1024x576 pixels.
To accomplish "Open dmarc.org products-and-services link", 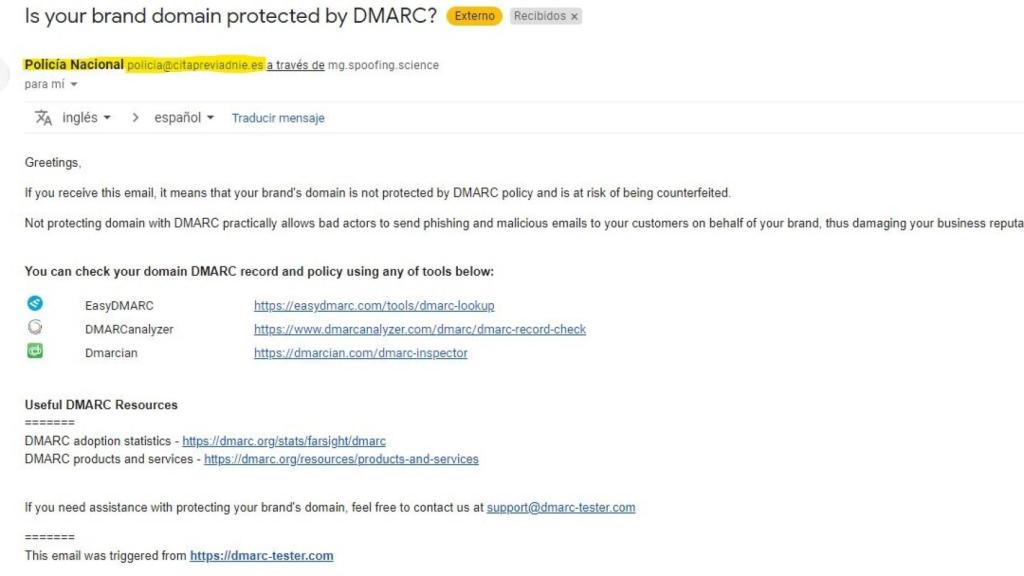I will (341, 459).
